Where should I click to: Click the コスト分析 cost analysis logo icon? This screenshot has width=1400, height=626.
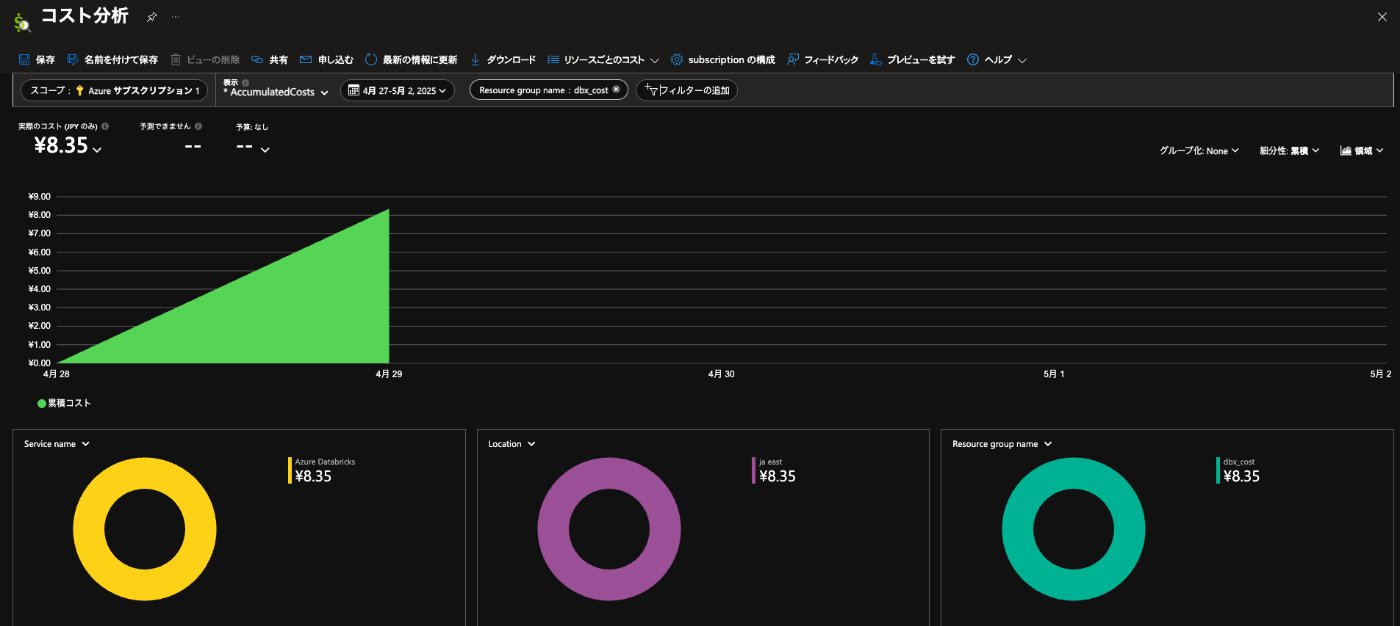point(21,20)
